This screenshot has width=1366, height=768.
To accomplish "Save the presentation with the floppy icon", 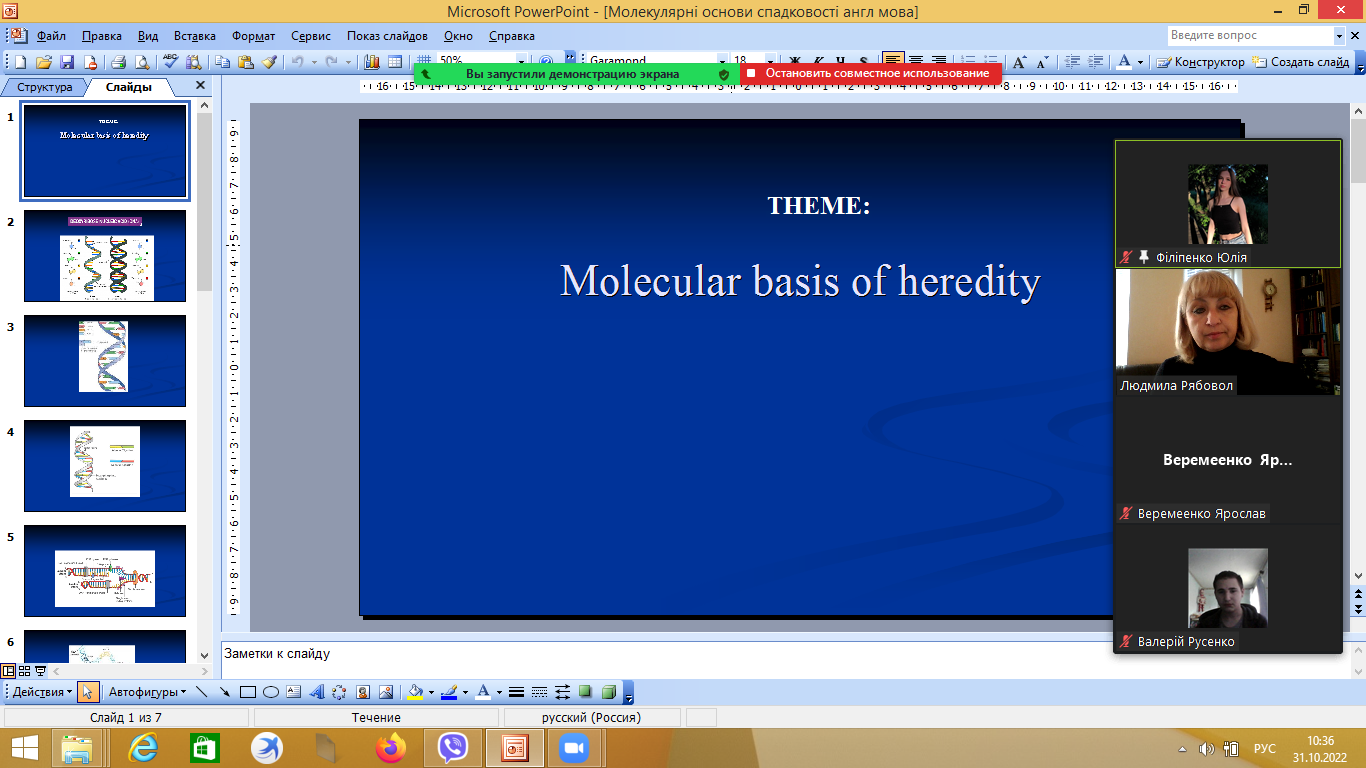I will tap(67, 62).
